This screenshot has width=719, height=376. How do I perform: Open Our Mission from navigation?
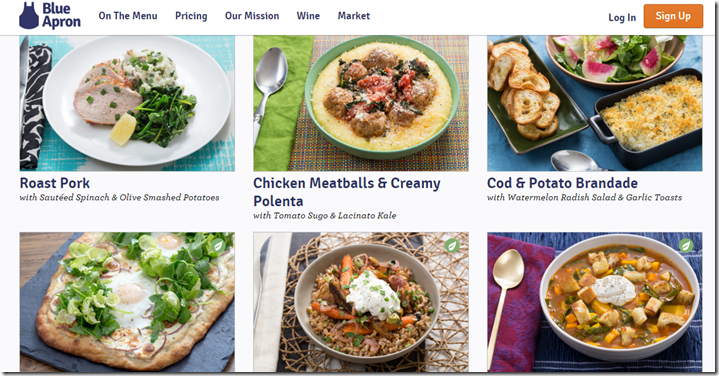coord(252,16)
